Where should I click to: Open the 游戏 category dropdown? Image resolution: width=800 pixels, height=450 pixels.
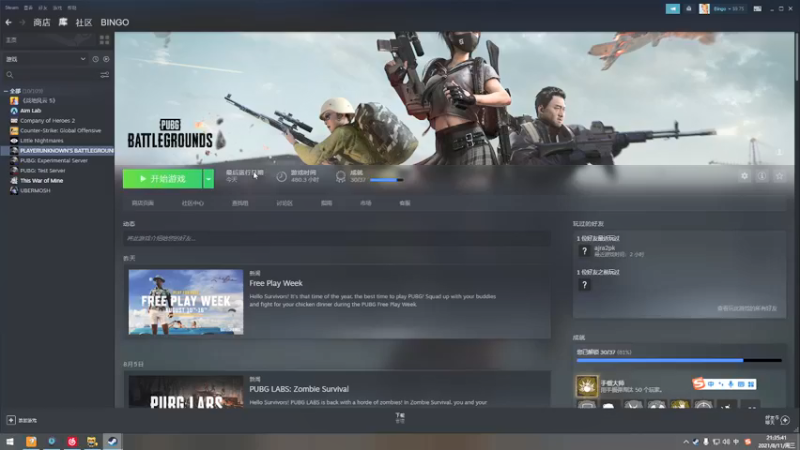[45, 59]
